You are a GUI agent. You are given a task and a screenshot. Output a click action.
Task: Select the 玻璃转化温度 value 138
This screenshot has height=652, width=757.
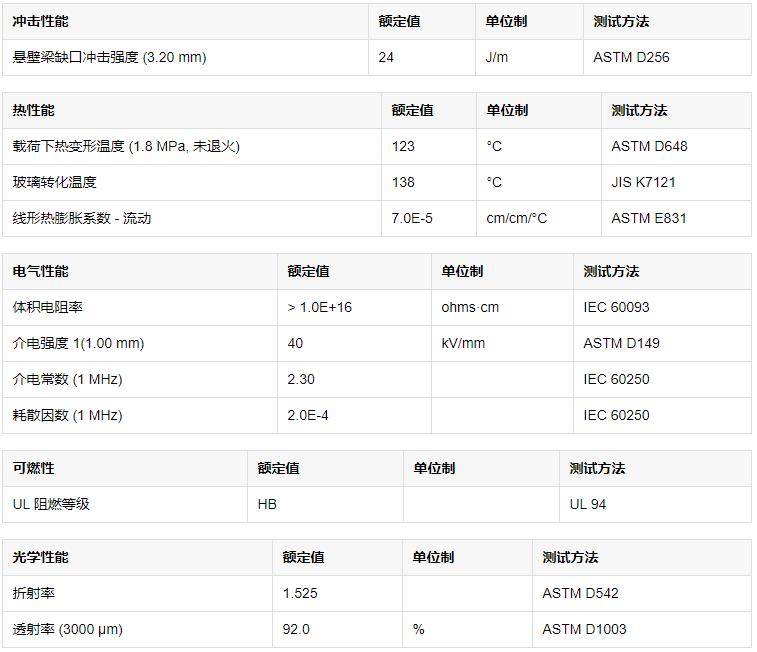click(403, 182)
